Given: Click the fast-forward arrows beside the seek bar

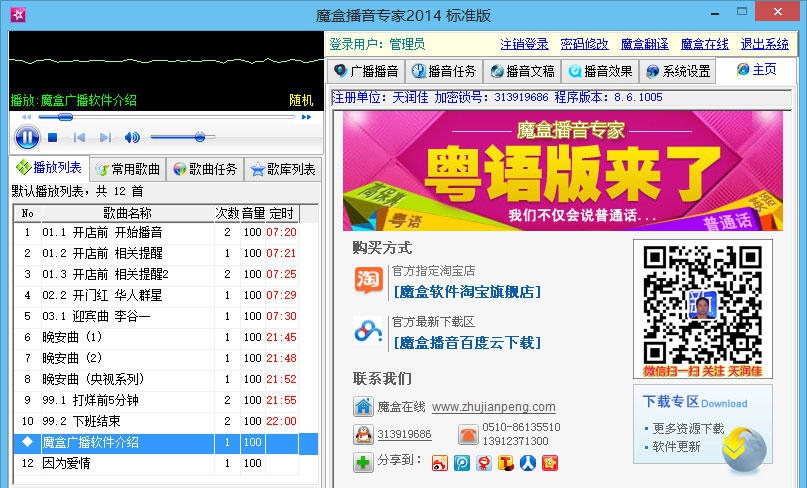Looking at the screenshot, I should (x=308, y=117).
